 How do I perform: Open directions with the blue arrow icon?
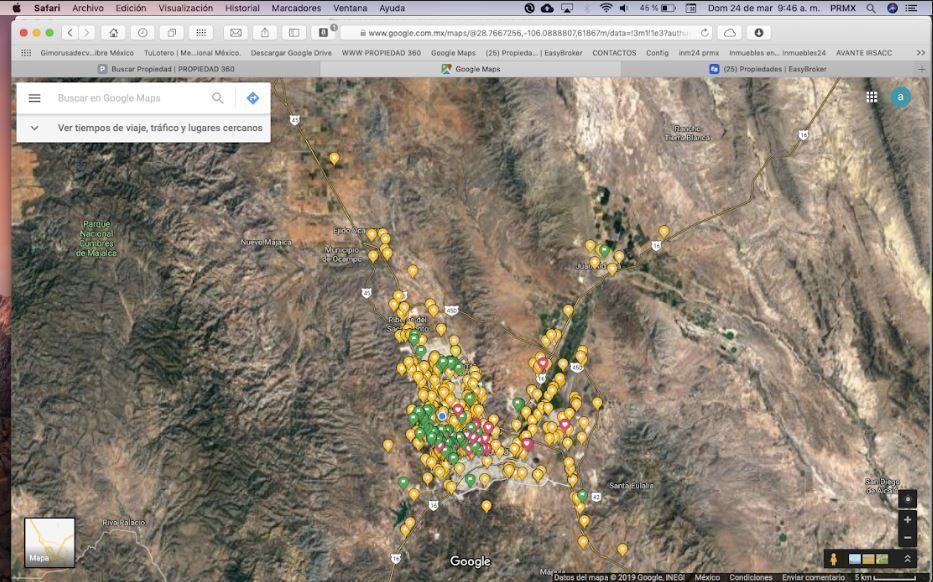pos(252,98)
